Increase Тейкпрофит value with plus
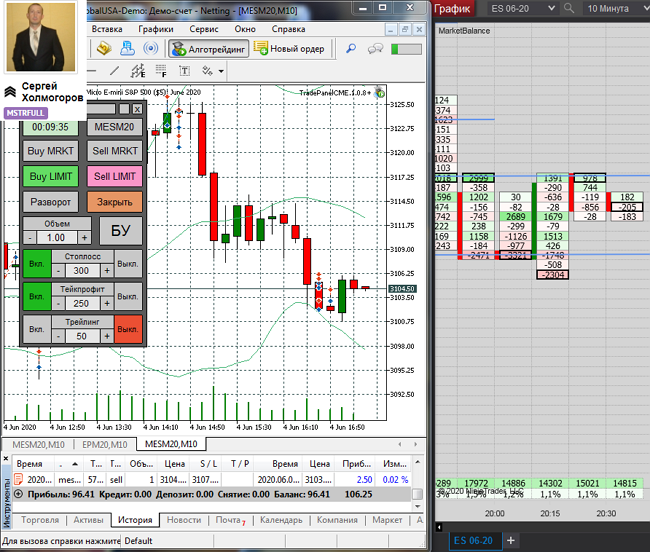The width and height of the screenshot is (650, 552). 107,303
